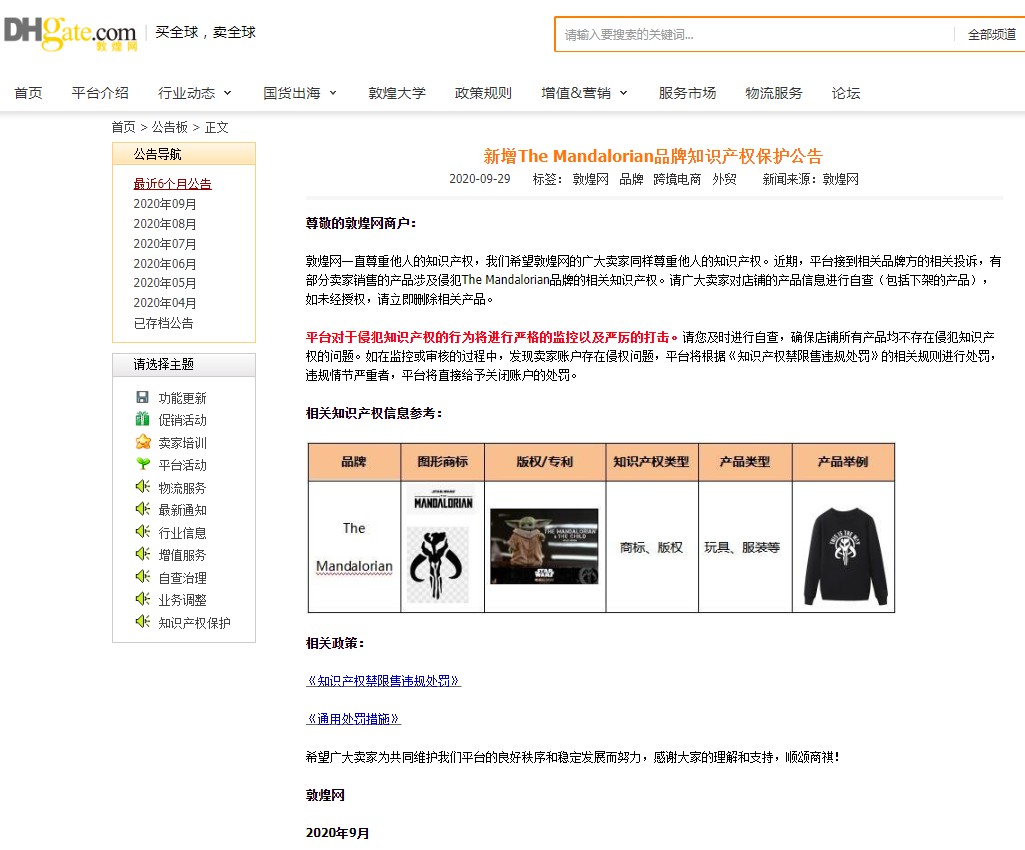This screenshot has width=1025, height=850.
Task: Open the 《通用处罚措施》 policy link
Action: 354,719
